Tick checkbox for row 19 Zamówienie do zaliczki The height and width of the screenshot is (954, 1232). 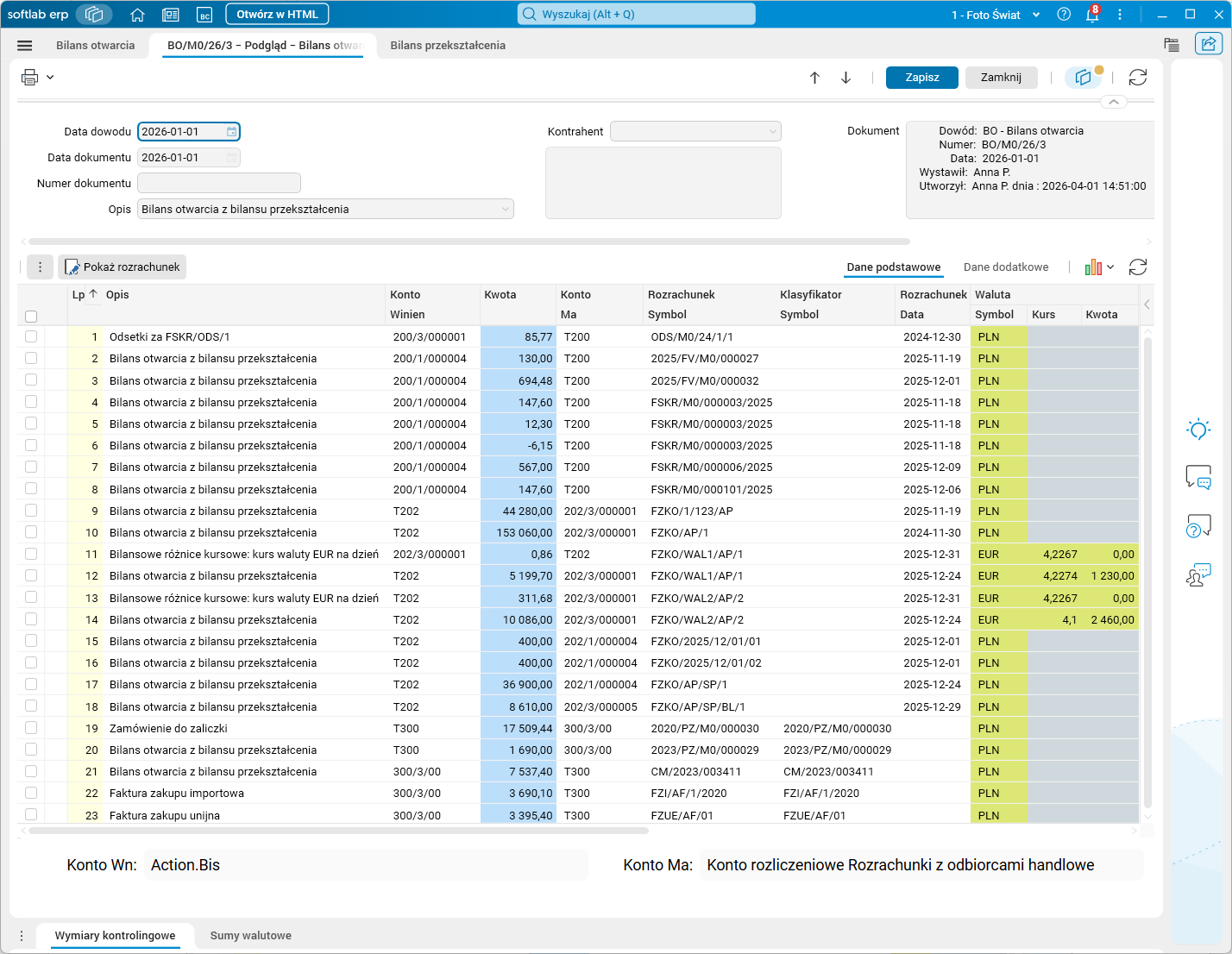[31, 728]
